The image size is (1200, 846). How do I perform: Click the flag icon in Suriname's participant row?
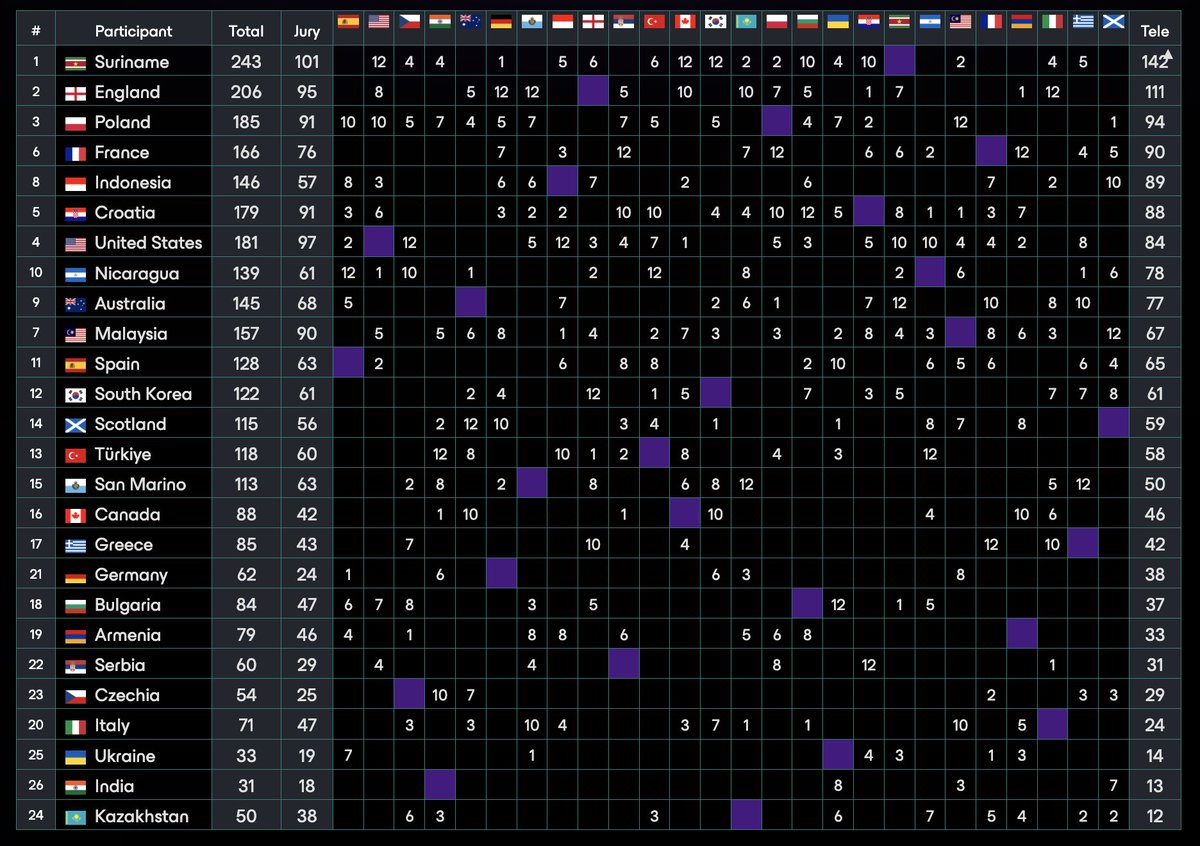(75, 63)
